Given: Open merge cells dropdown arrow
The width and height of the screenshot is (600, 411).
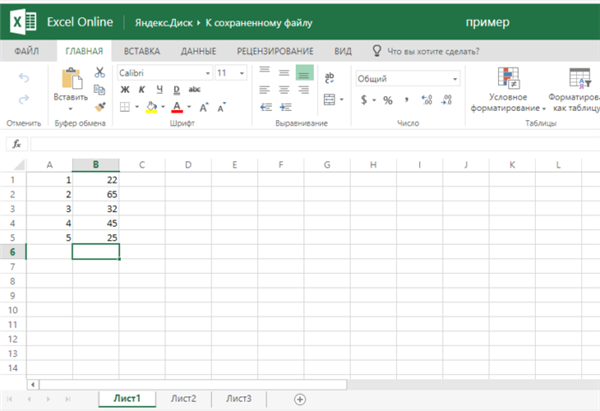Looking at the screenshot, I should click(x=341, y=99).
